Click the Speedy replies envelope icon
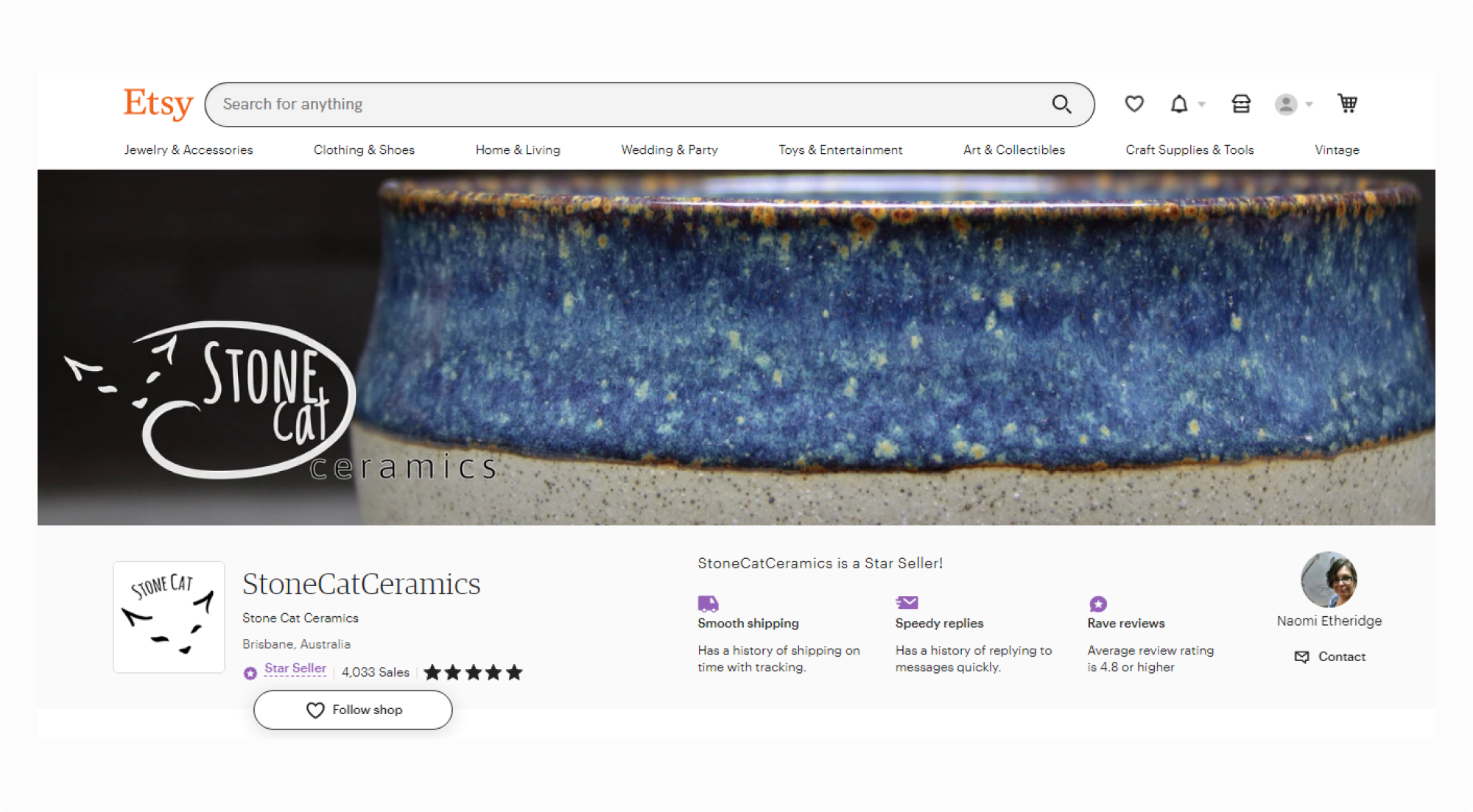The image size is (1473, 812). 907,603
